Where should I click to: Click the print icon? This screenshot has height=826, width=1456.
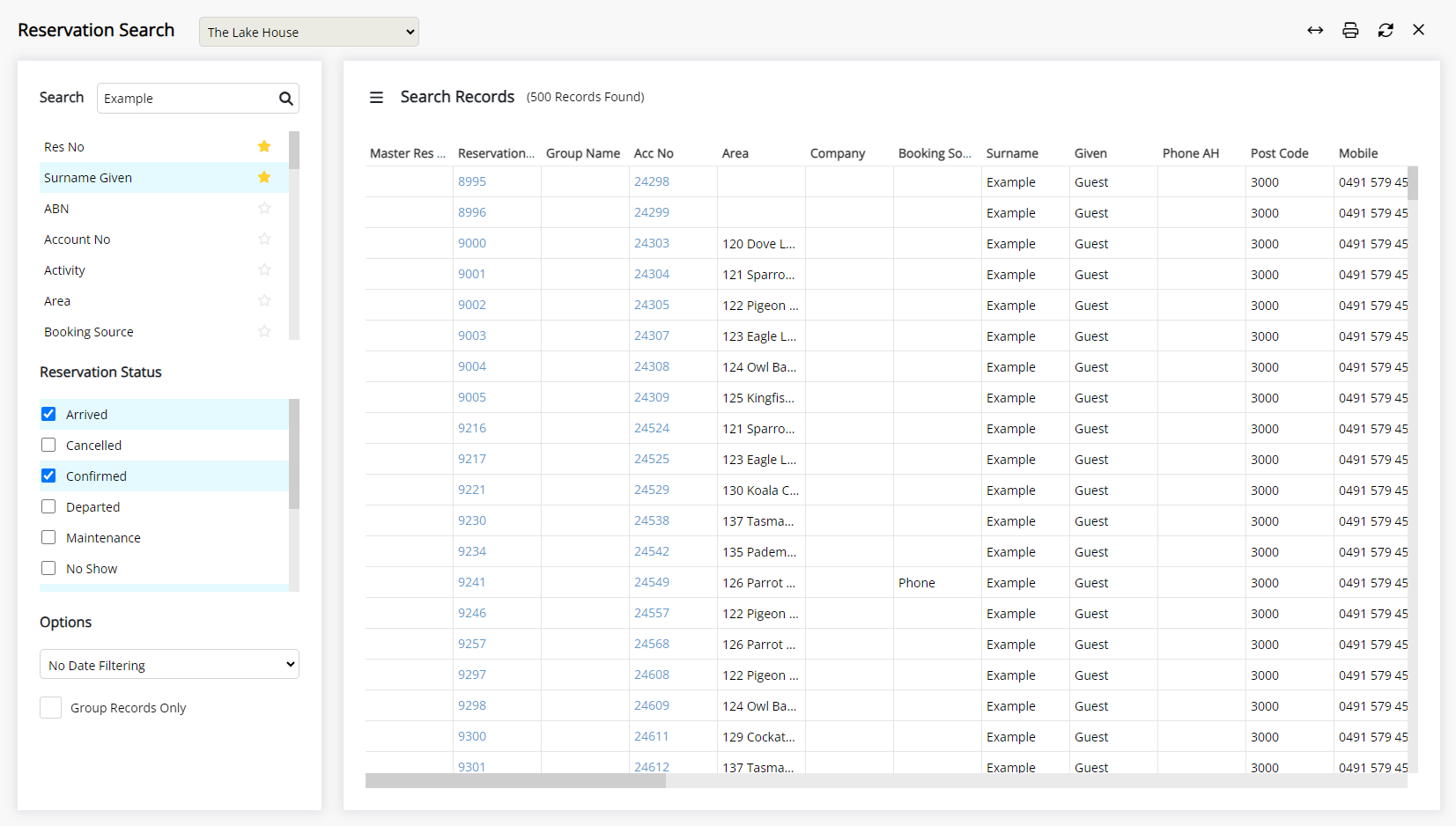1350,30
